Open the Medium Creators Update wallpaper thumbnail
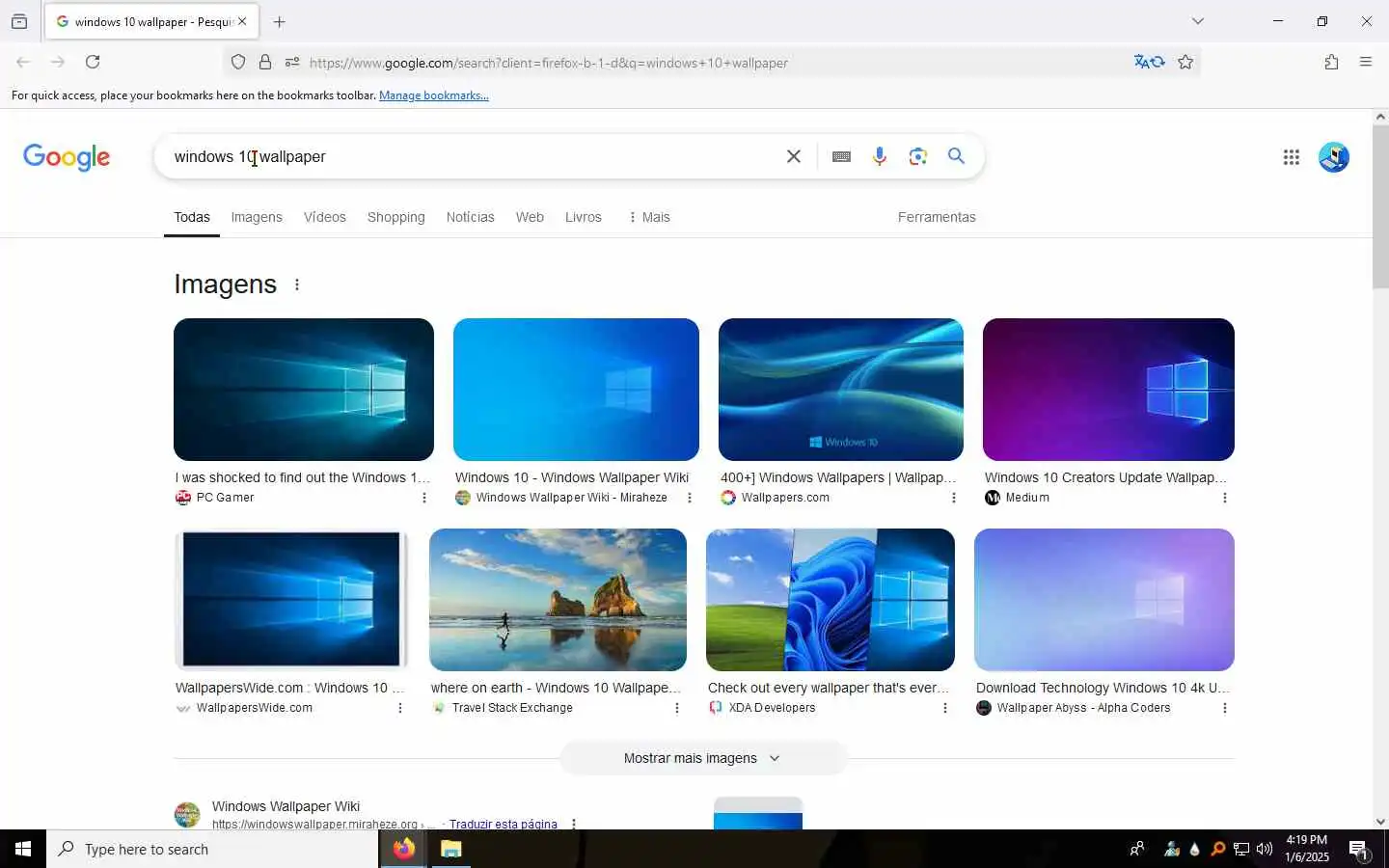Screen dimensions: 1389x868 1108,390
